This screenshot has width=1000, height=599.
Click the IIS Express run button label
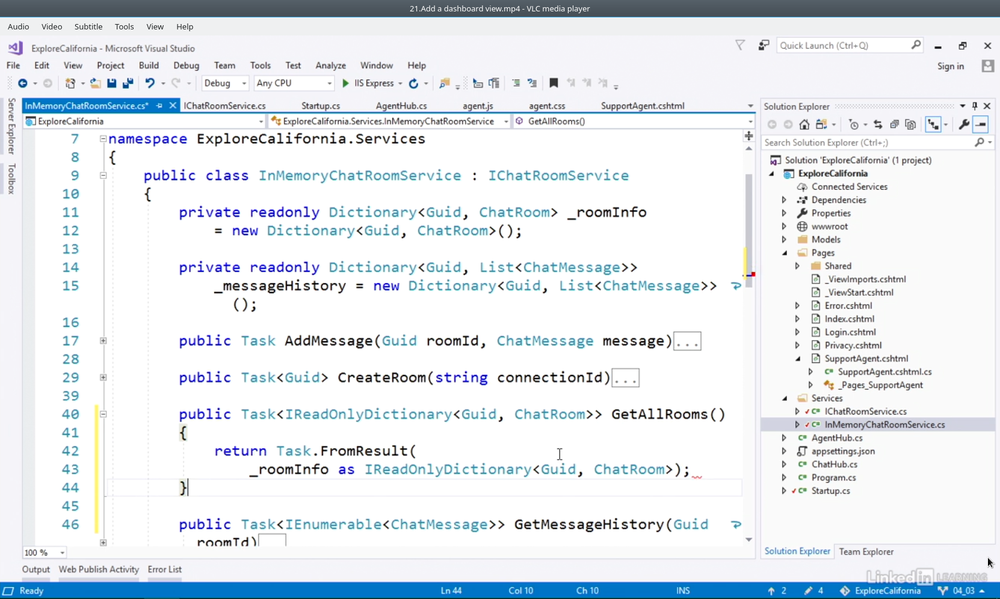[x=374, y=83]
